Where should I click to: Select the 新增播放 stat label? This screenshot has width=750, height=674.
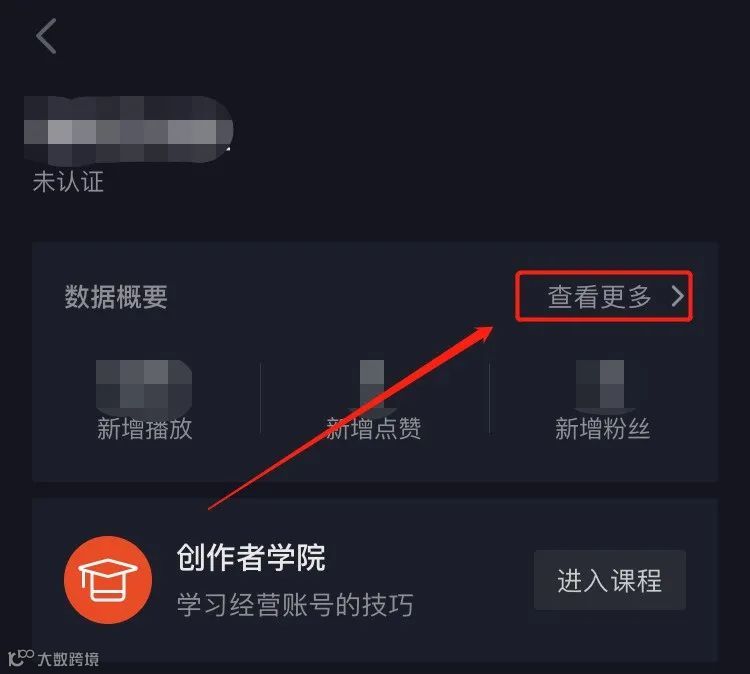click(x=144, y=429)
